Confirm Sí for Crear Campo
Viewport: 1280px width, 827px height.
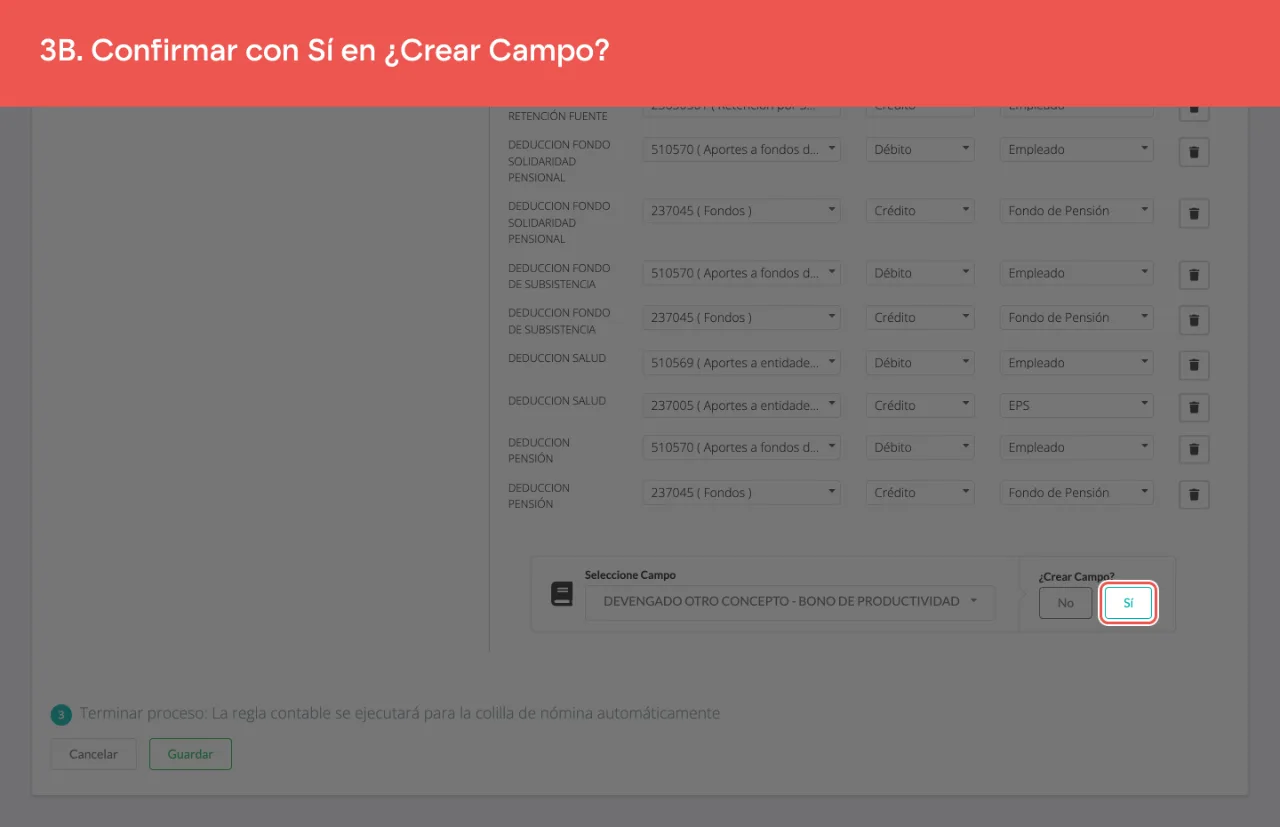(x=1128, y=603)
